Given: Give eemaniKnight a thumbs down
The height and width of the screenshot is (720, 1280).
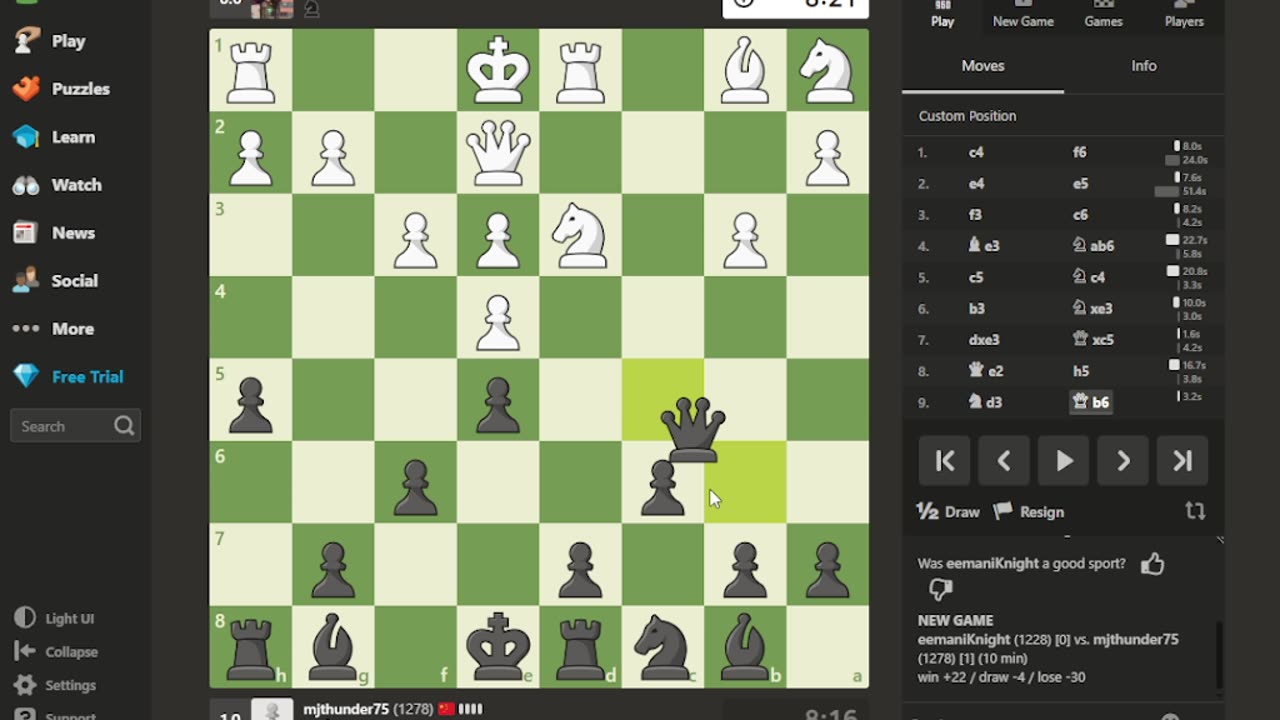Looking at the screenshot, I should pos(940,590).
